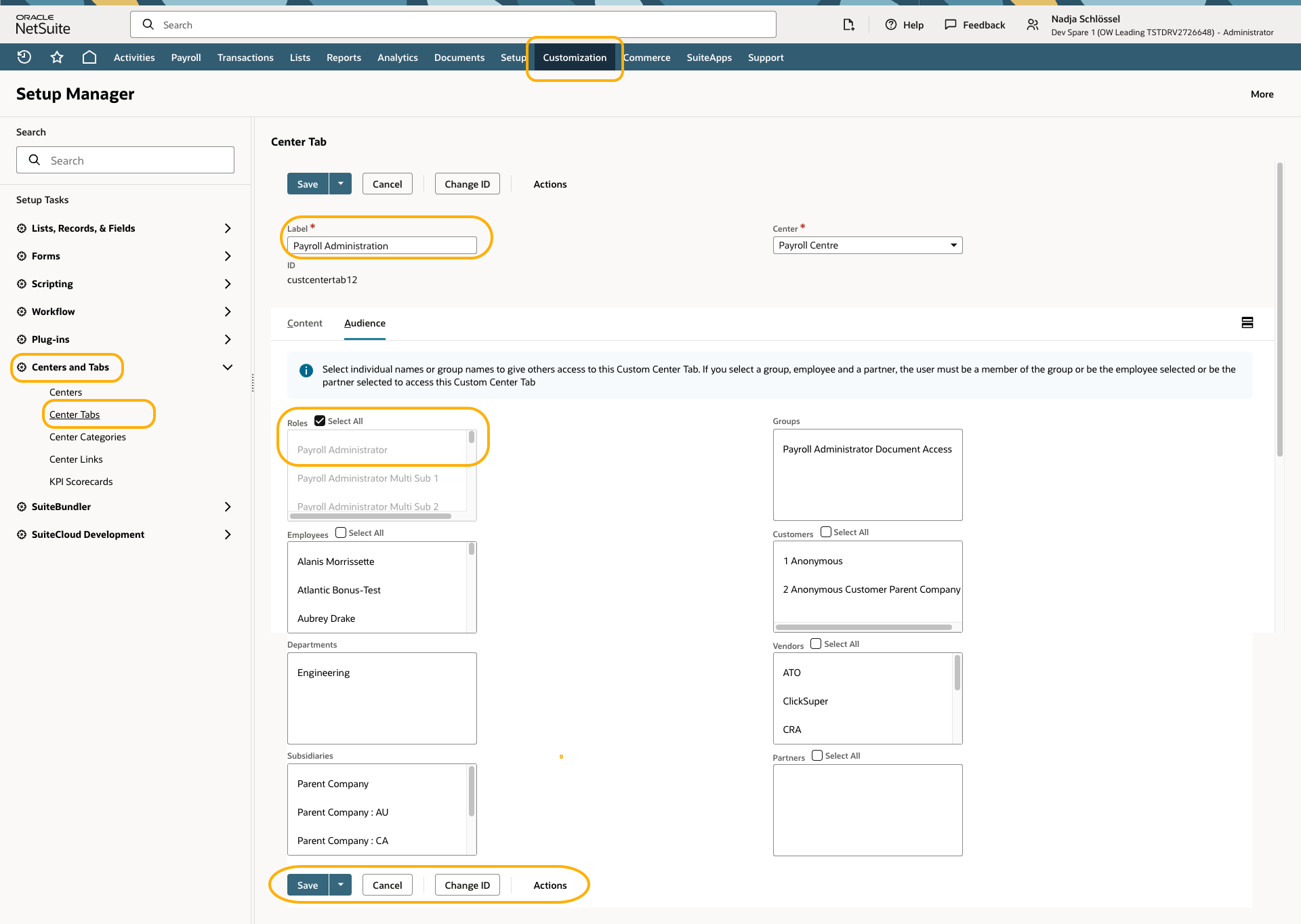Uncheck Select All for Roles
This screenshot has height=924, width=1301.
click(320, 421)
